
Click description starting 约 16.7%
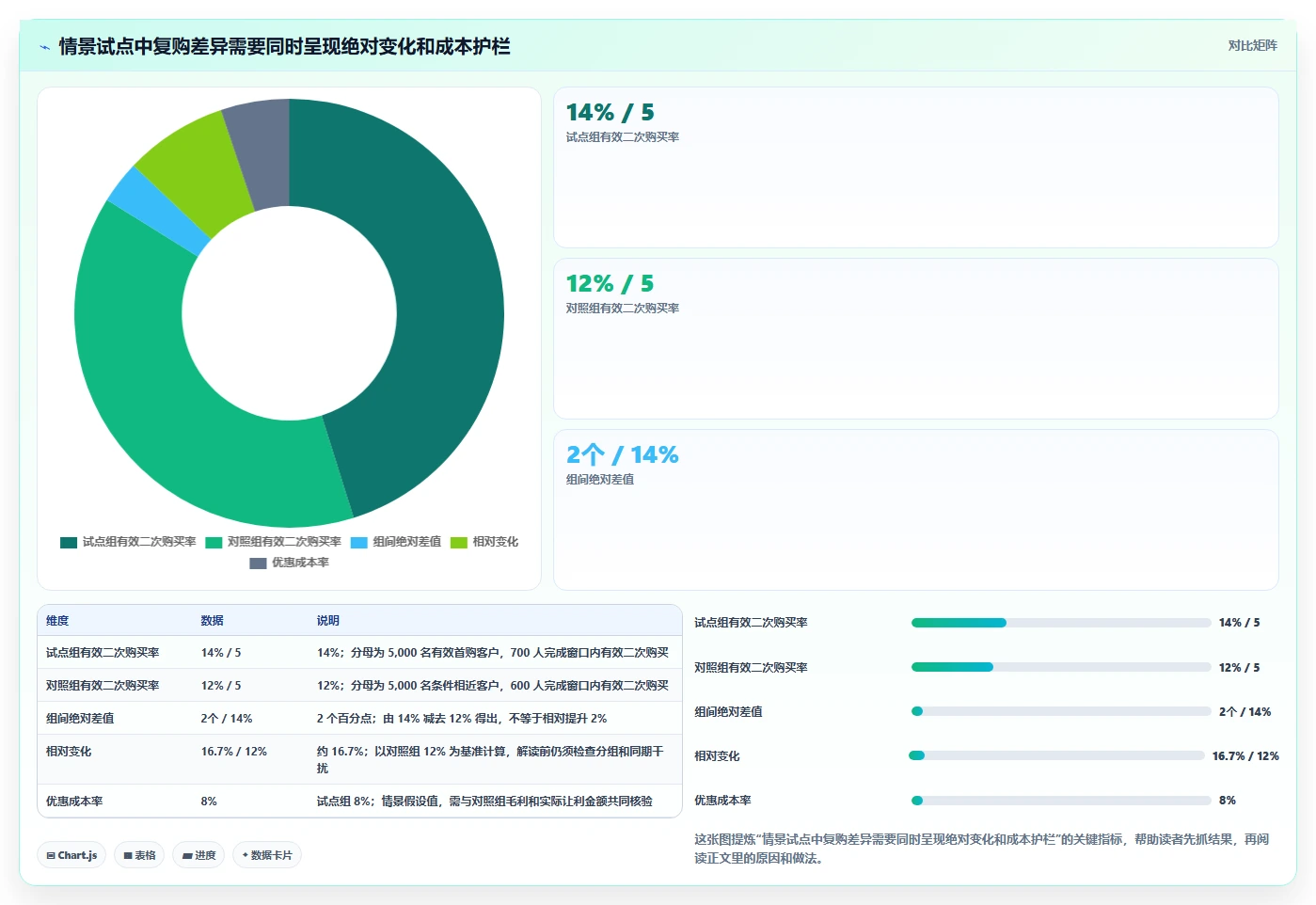pos(490,760)
